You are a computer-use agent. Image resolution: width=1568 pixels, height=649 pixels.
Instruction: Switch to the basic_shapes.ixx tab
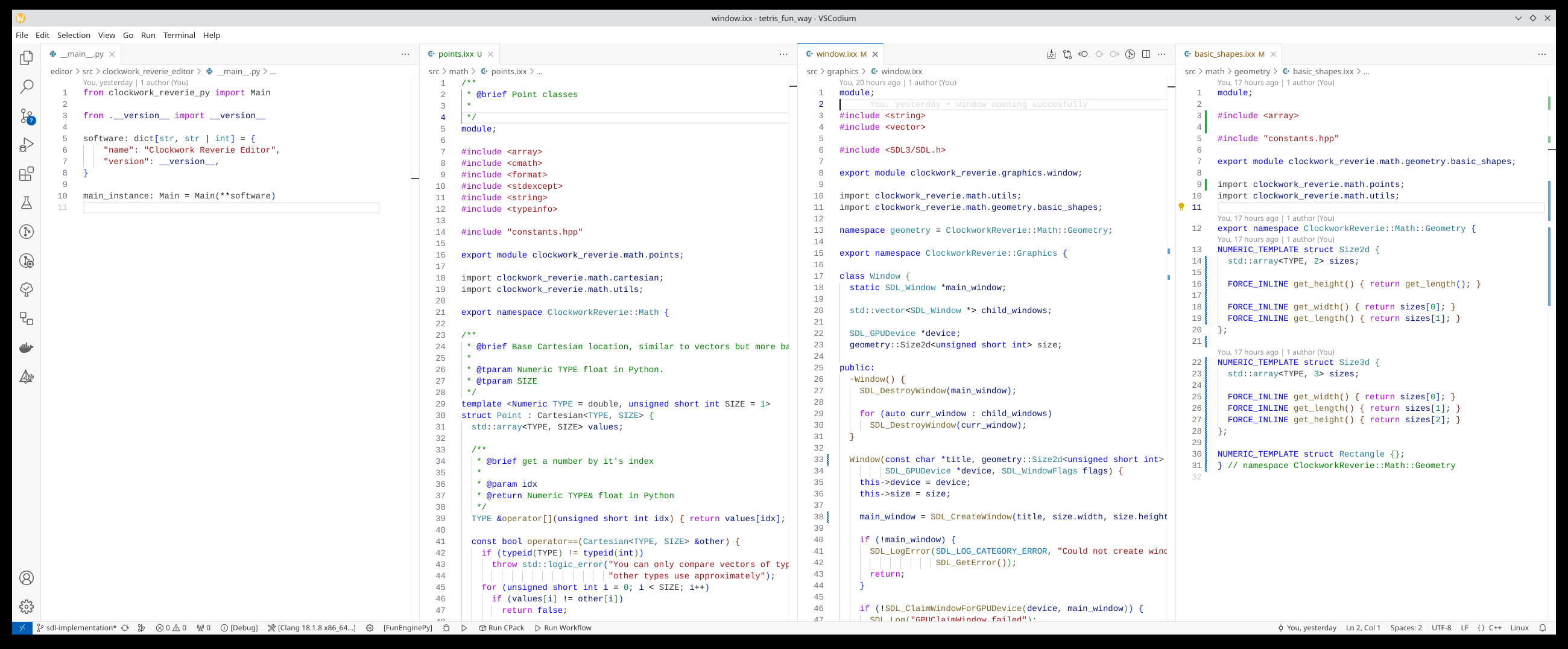click(1224, 54)
